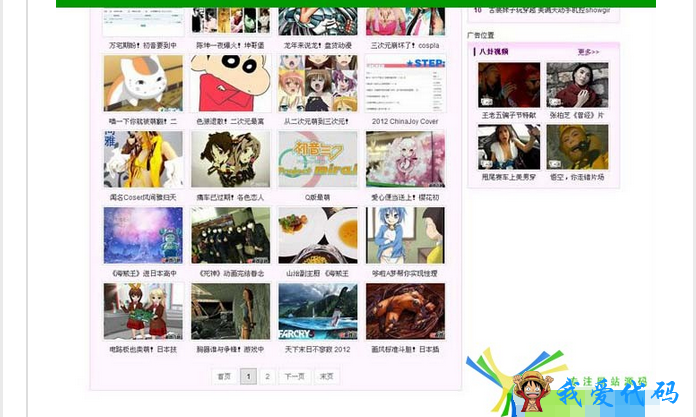Click video title '张柏芝《曾经》片'

pyautogui.click(x=577, y=115)
